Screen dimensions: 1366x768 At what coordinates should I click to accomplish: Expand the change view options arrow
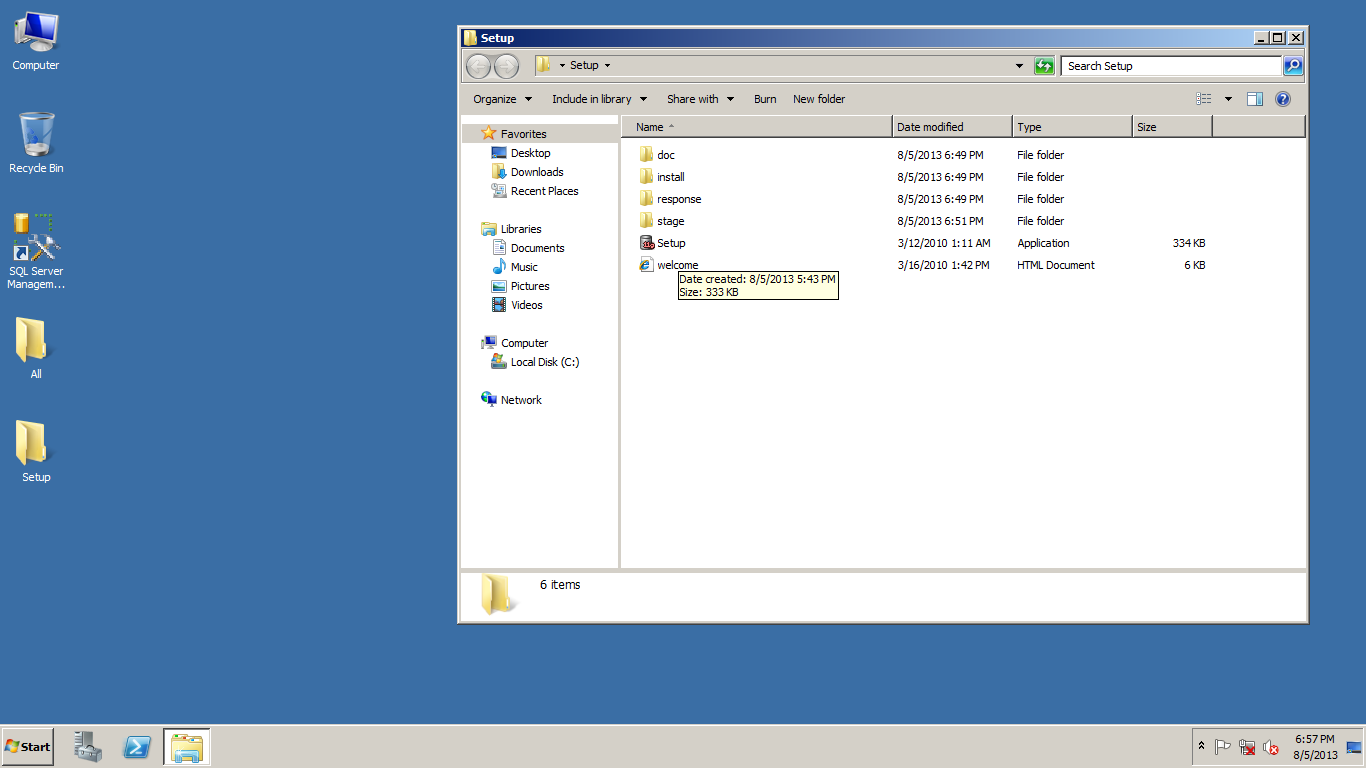point(1228,99)
